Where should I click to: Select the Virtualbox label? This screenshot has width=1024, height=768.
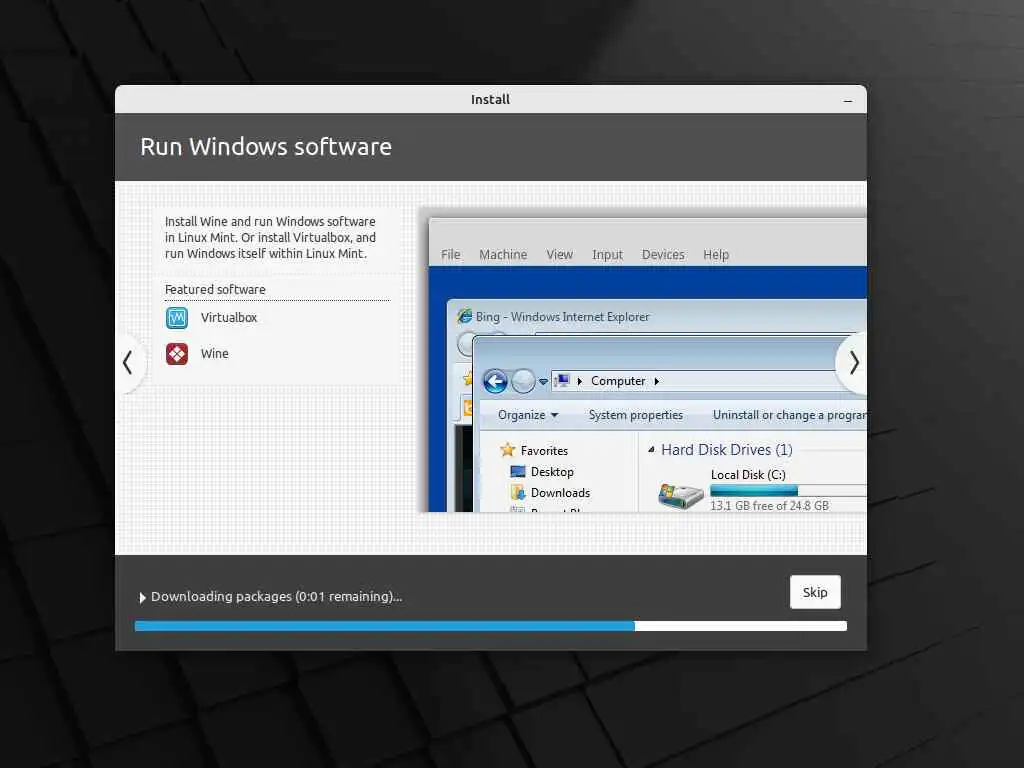229,317
